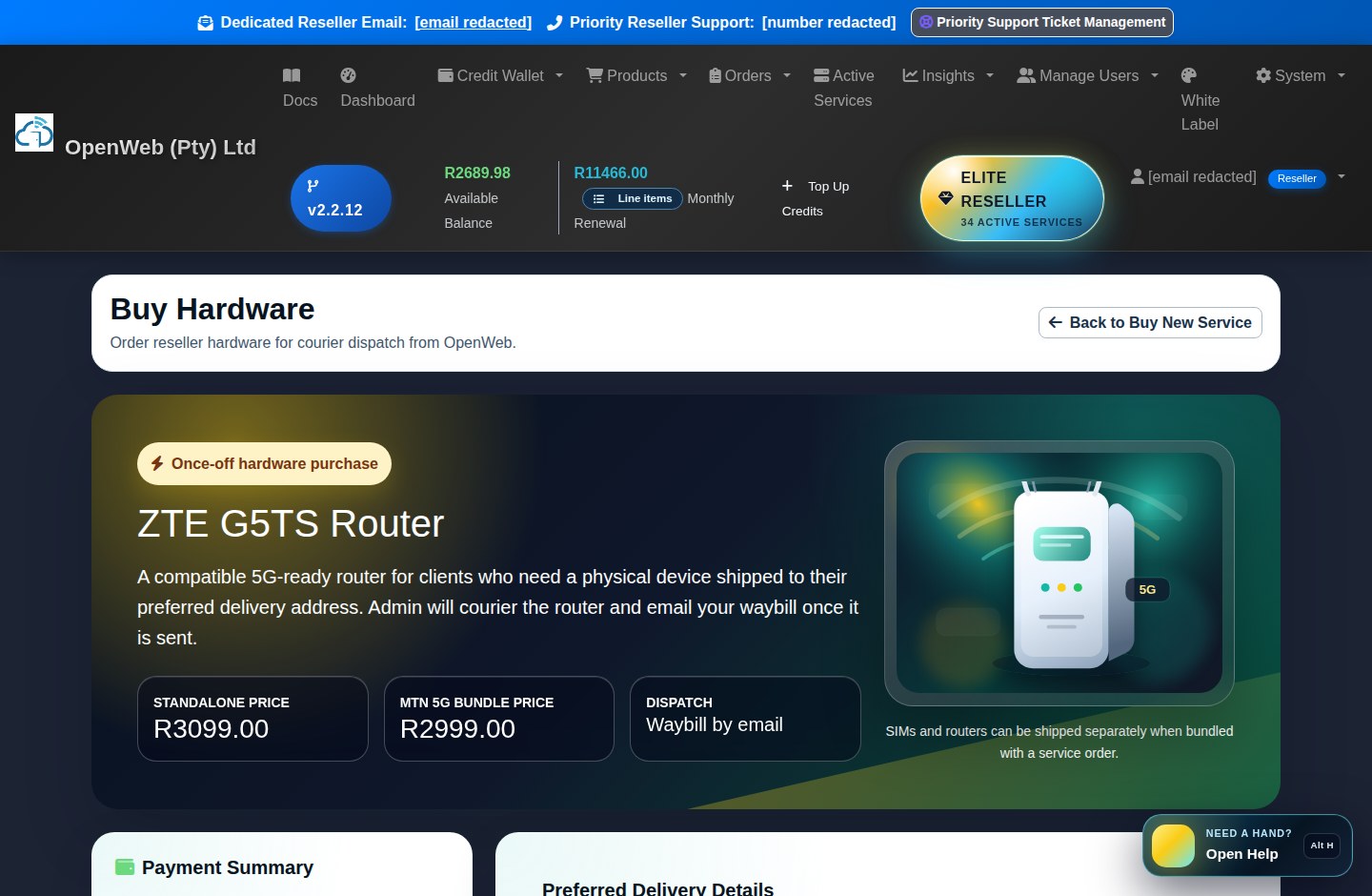Click the user profile icon

(1138, 176)
